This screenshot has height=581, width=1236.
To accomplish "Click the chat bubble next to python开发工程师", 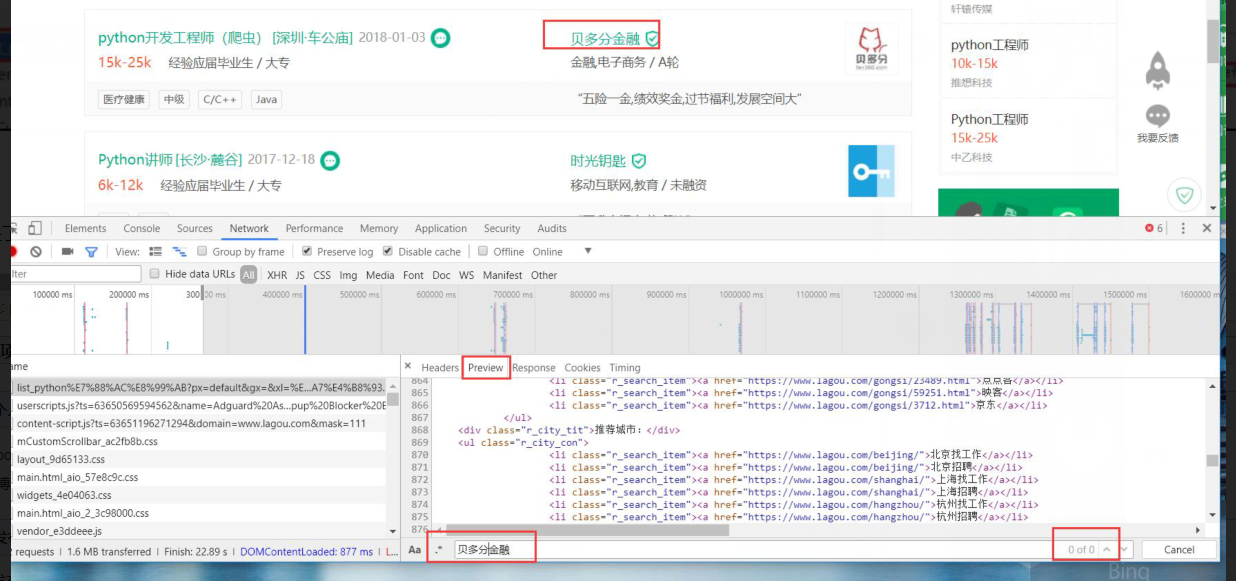I will (440, 38).
